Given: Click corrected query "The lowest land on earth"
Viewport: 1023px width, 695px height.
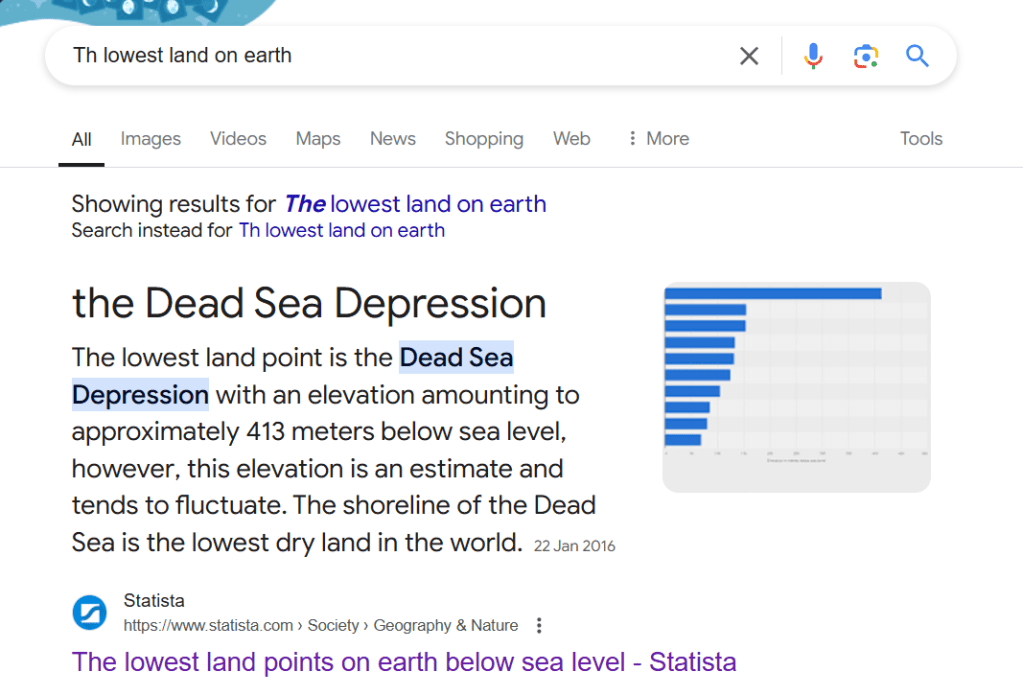Looking at the screenshot, I should (415, 204).
